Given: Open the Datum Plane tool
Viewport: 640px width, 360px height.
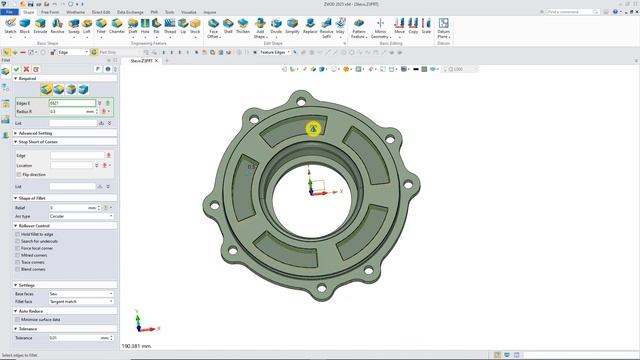Looking at the screenshot, I should 444,28.
